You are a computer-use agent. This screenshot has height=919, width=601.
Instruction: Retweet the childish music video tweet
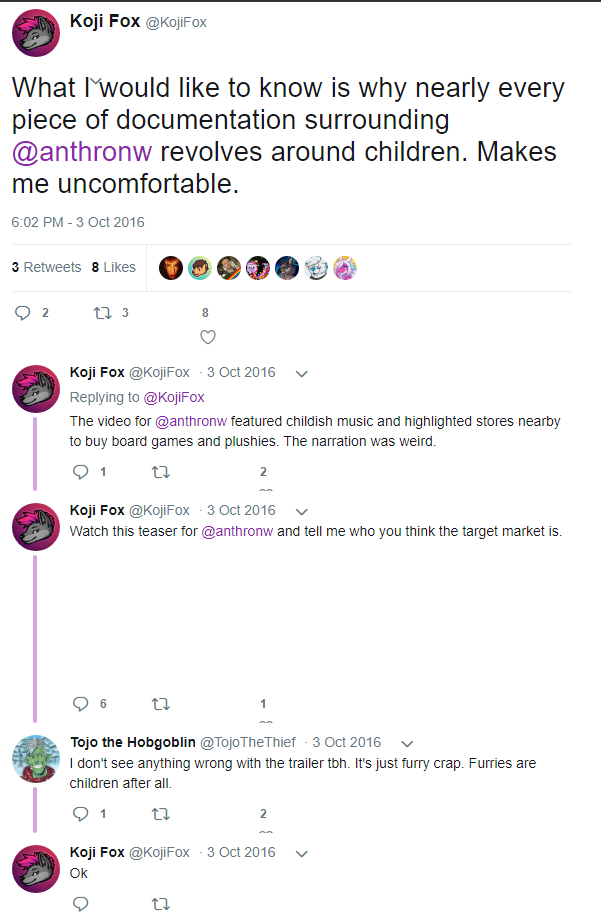click(x=159, y=472)
